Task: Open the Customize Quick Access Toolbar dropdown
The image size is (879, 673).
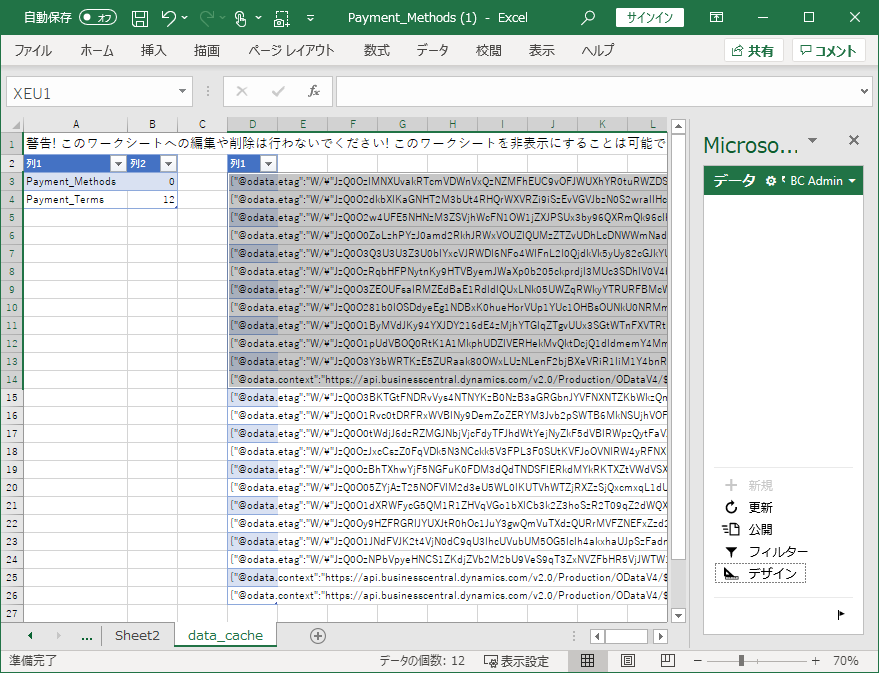Action: click(x=311, y=18)
